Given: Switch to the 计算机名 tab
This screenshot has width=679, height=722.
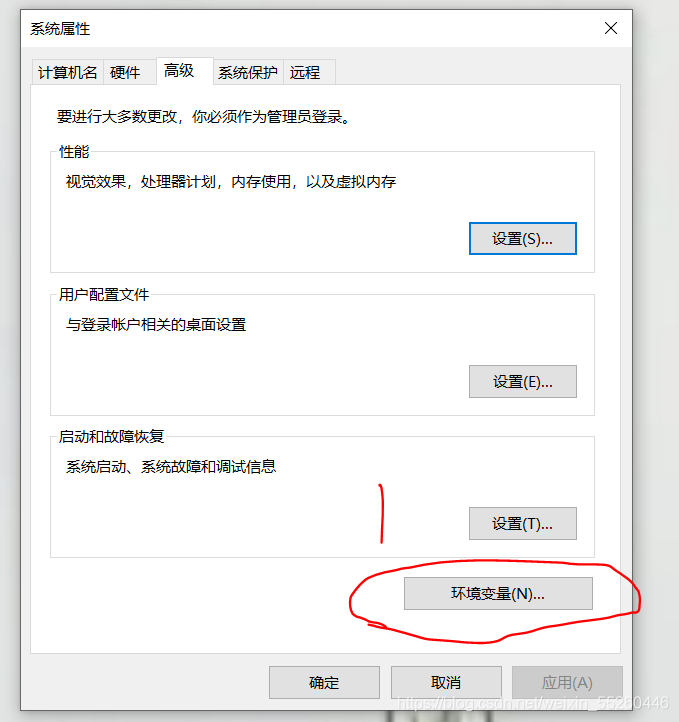Looking at the screenshot, I should pos(68,72).
